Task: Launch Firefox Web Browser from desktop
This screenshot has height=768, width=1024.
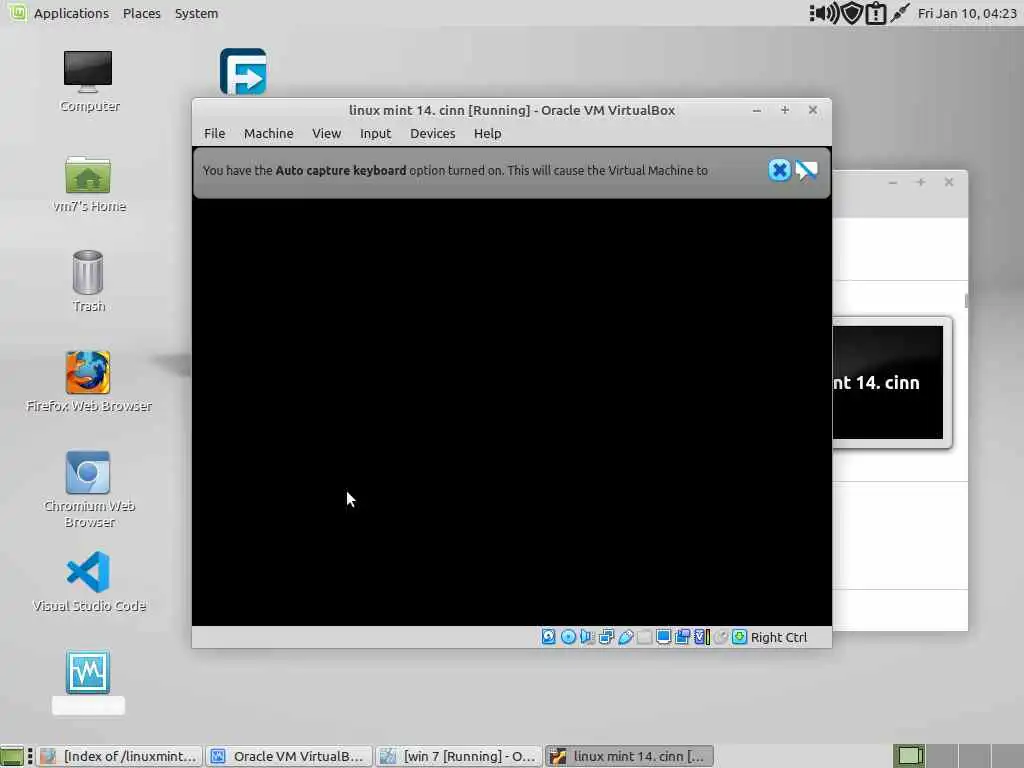Action: [88, 381]
